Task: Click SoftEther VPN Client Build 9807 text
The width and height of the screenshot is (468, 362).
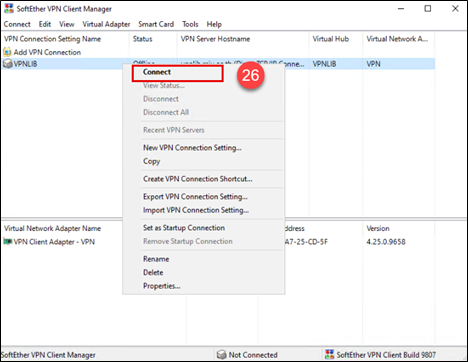Action: (x=386, y=355)
